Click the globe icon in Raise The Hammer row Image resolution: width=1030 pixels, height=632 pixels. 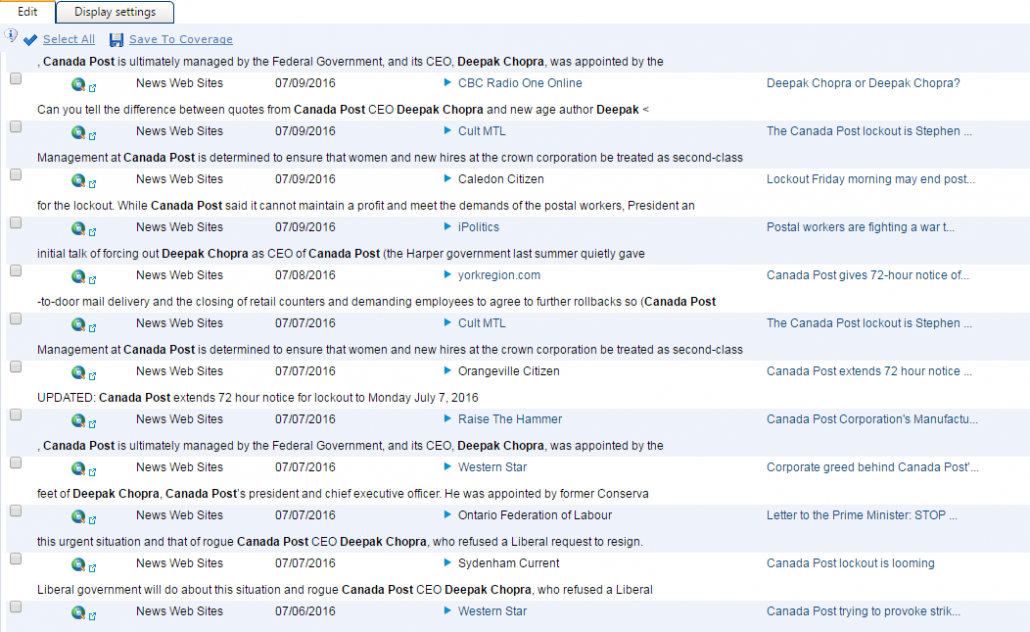(78, 420)
